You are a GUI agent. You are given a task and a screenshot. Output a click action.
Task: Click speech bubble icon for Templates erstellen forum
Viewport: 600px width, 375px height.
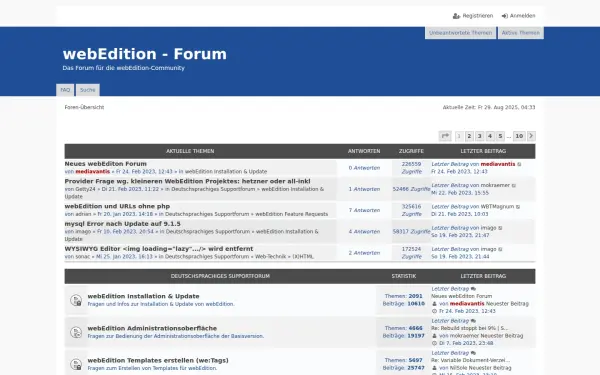[x=473, y=353]
